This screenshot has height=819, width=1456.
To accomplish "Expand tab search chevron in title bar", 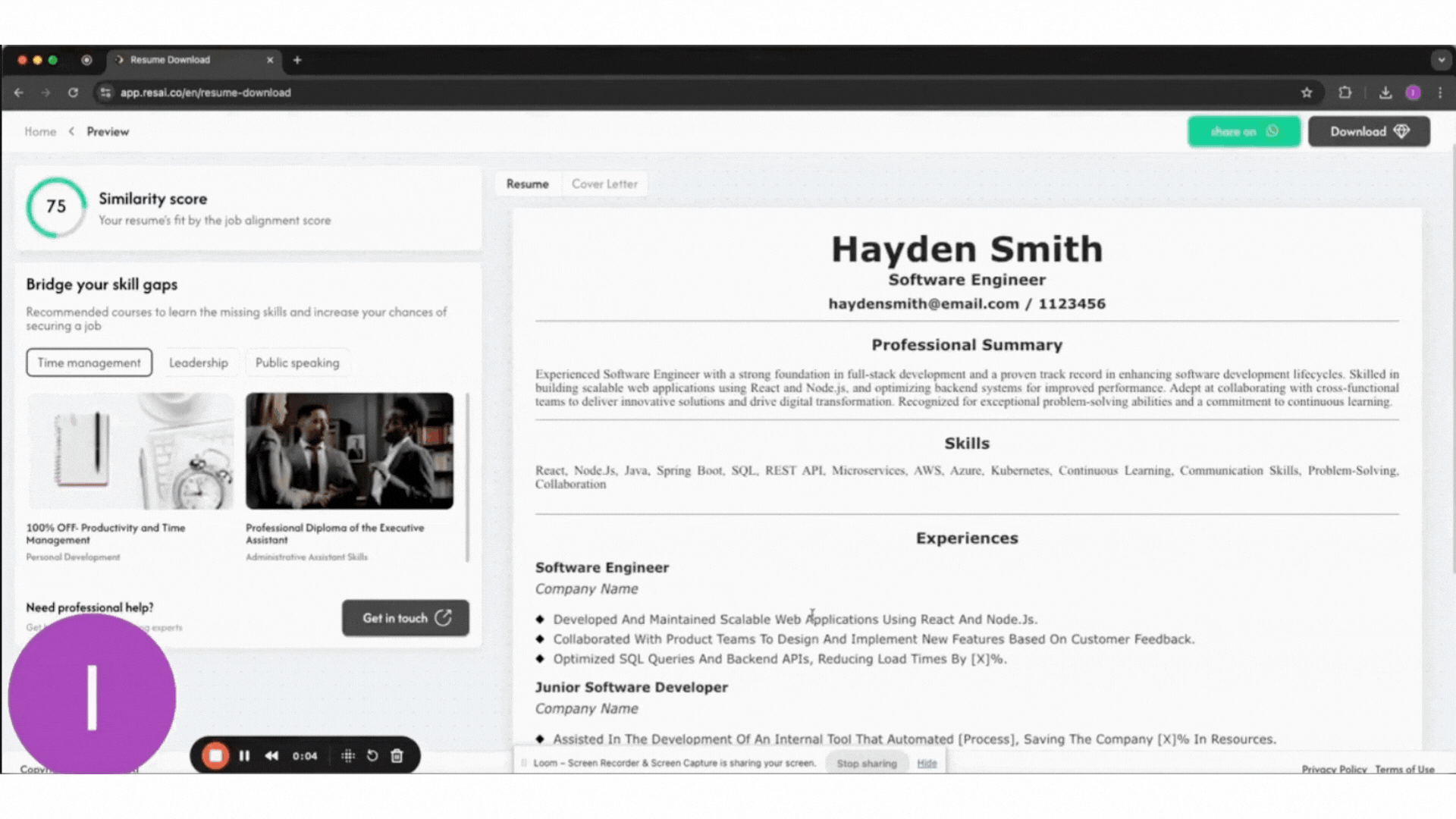I will pos(1441,60).
